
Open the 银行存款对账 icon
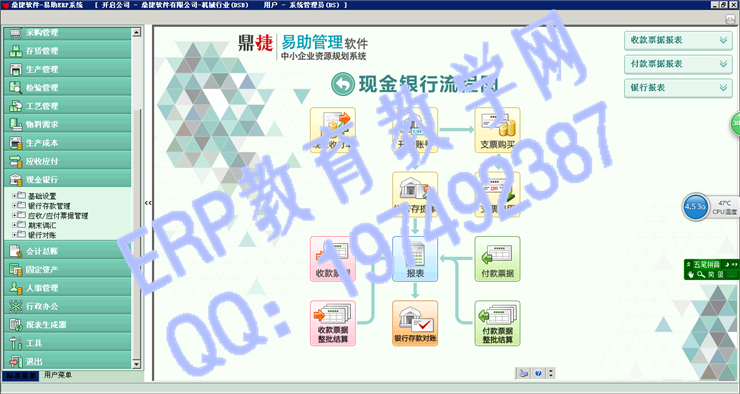click(x=415, y=323)
